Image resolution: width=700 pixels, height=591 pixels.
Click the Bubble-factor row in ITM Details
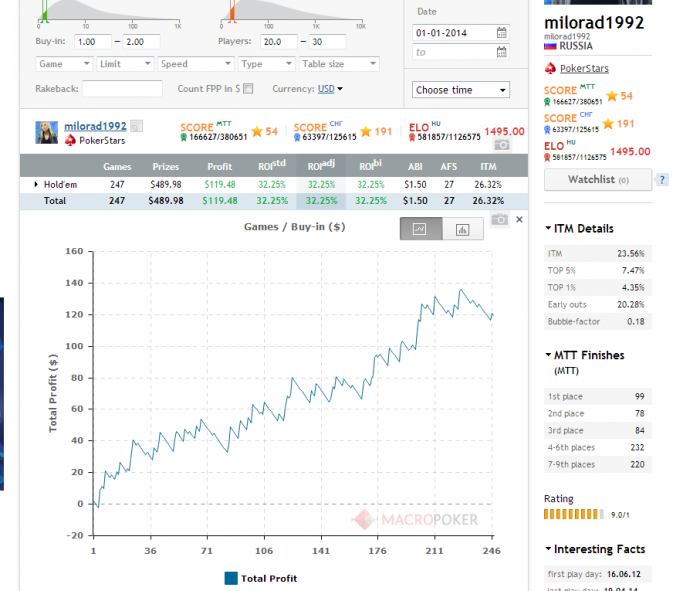[x=598, y=321]
